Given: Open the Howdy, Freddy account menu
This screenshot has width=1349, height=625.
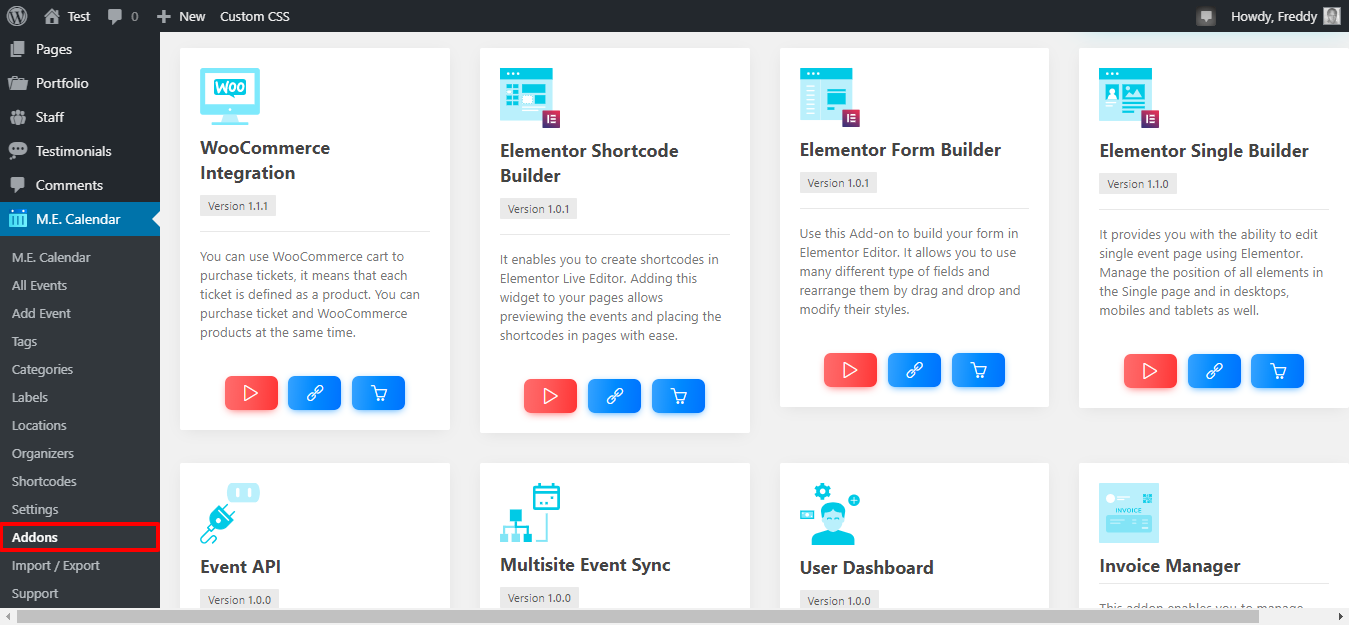Looking at the screenshot, I should [x=1285, y=16].
